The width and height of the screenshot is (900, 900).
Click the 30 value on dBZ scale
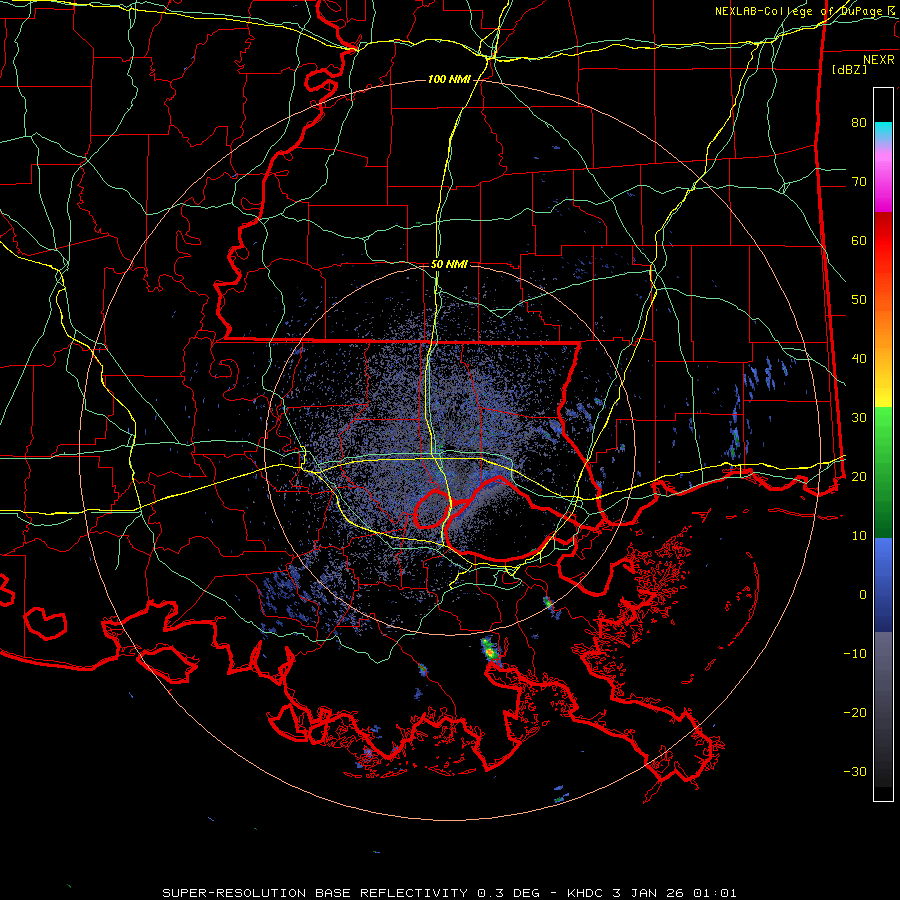pos(859,418)
